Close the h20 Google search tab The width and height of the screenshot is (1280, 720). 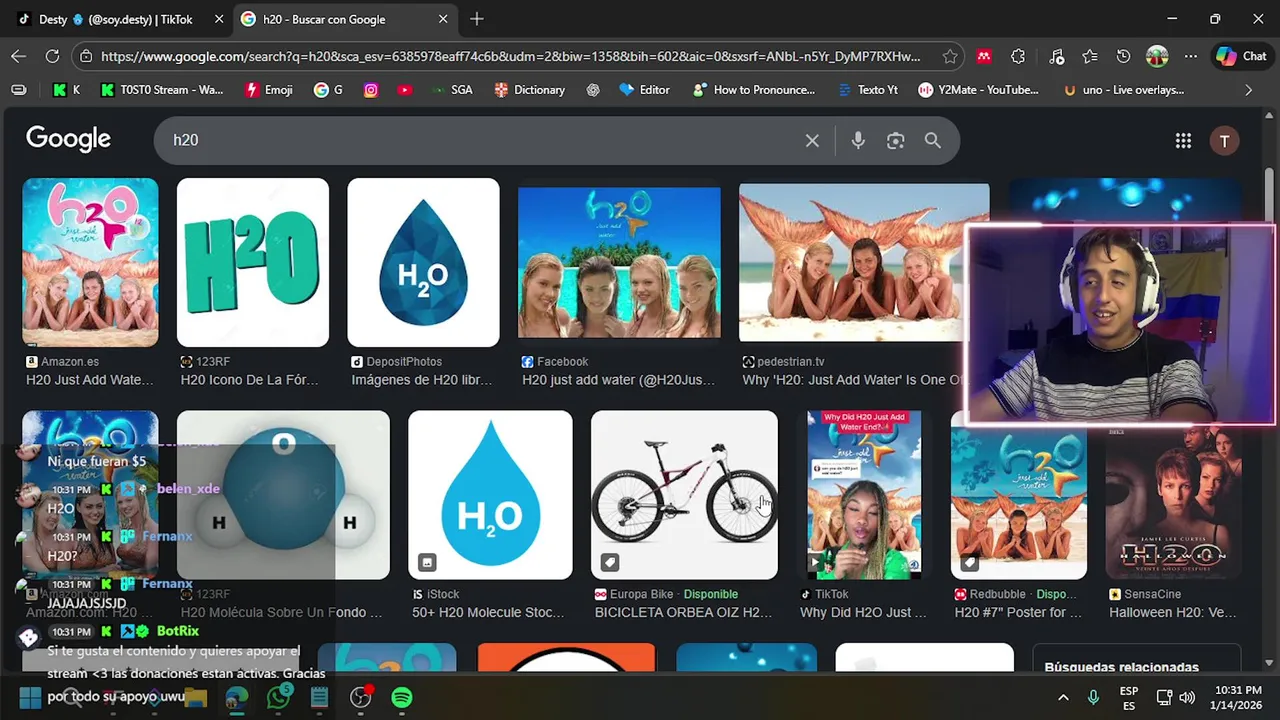point(443,19)
